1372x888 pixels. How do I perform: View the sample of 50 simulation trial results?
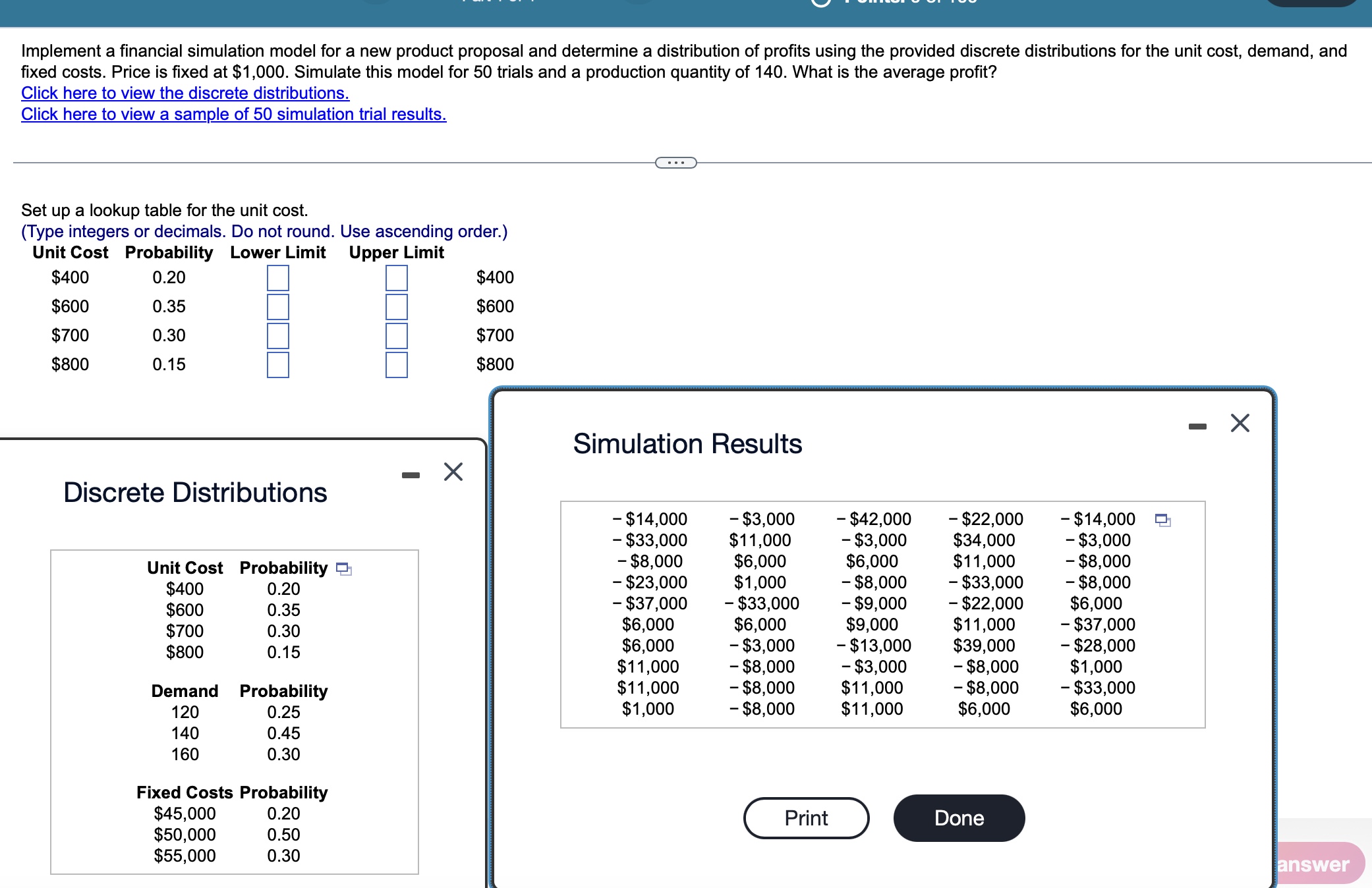(233, 114)
